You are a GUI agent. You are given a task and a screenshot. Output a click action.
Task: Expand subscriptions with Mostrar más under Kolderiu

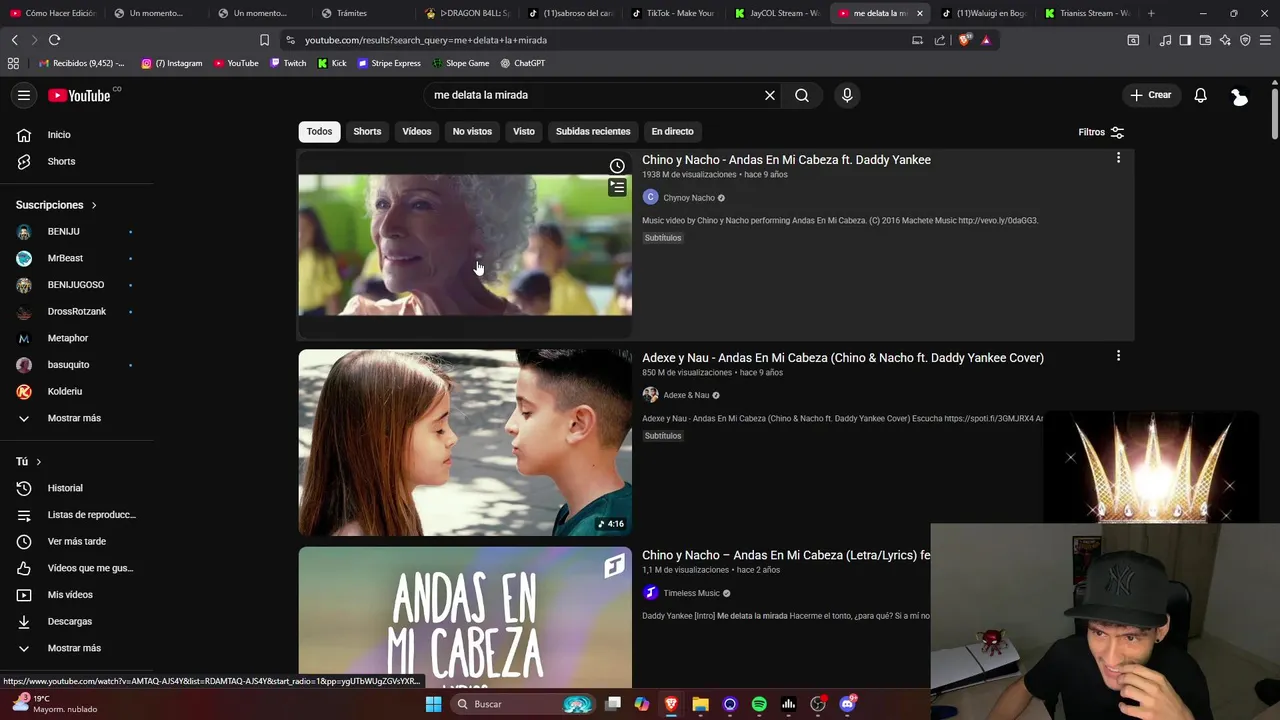click(75, 418)
